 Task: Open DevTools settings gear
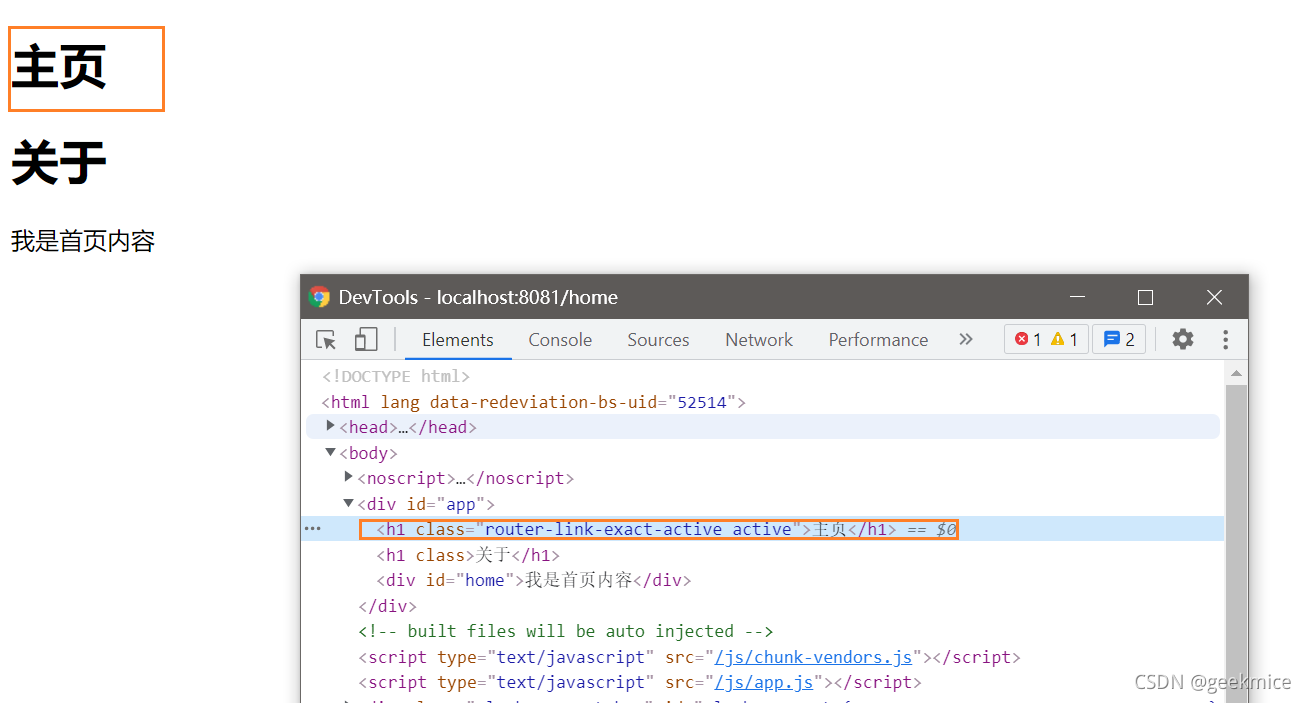click(x=1183, y=339)
